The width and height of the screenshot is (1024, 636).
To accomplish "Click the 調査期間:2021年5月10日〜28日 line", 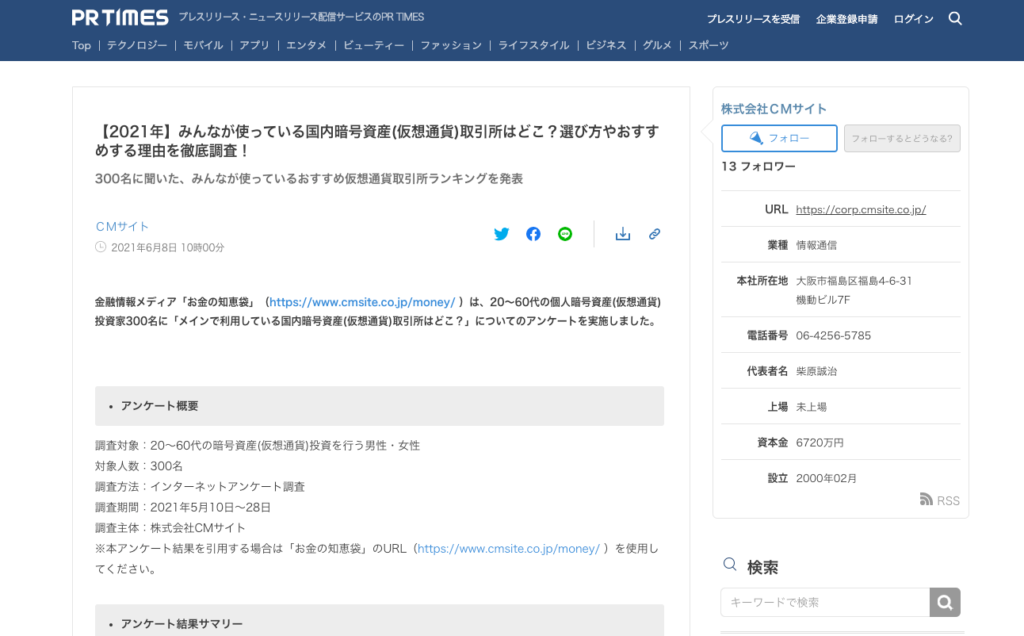I will [183, 507].
